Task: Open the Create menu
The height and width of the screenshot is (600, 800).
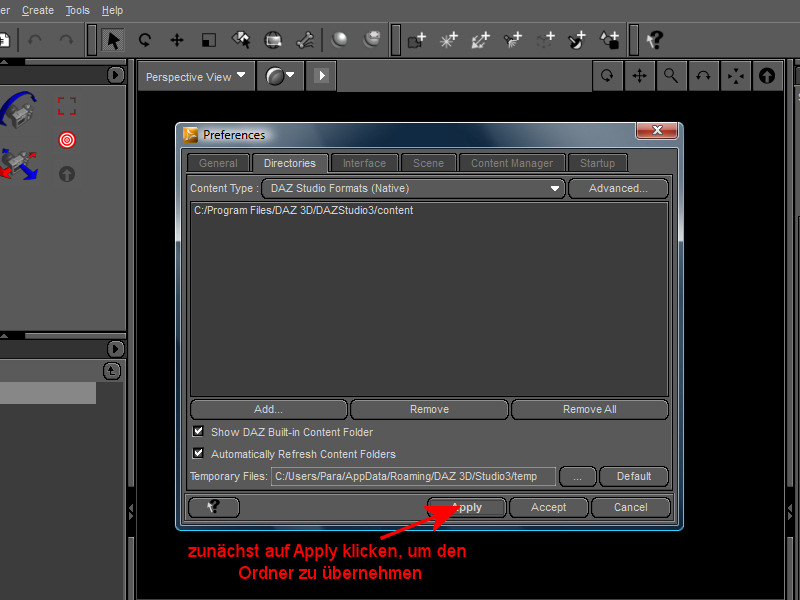Action: (38, 10)
